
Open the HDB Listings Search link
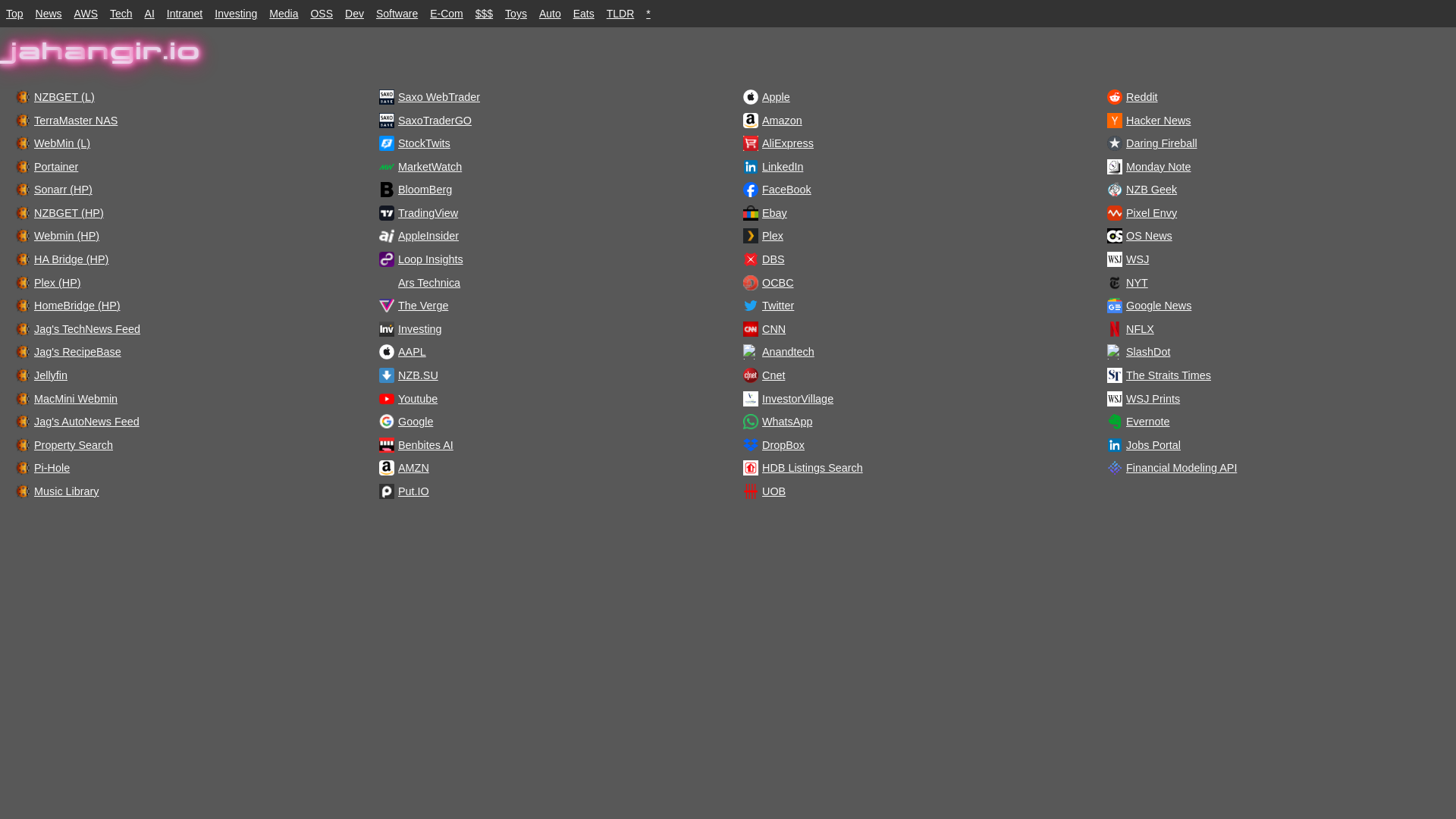click(811, 468)
